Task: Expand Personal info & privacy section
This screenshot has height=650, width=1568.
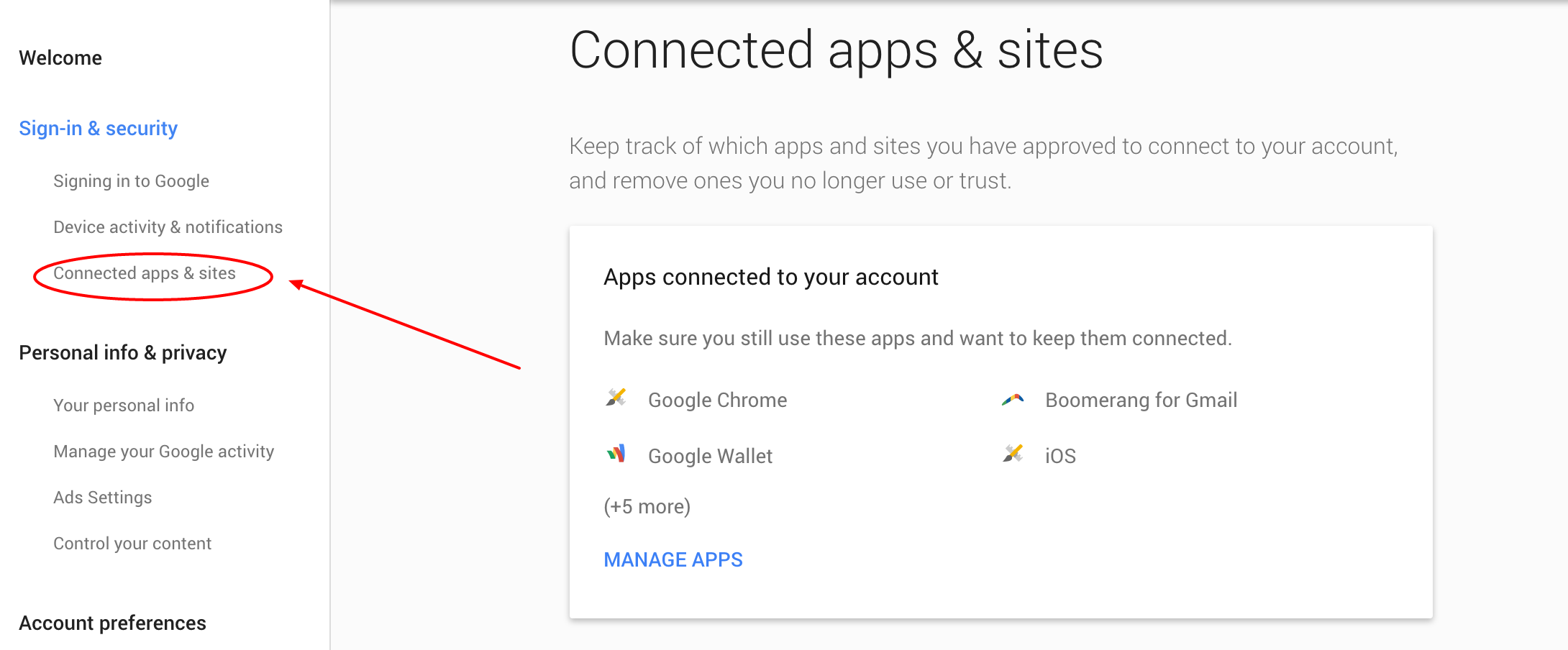Action: coord(122,352)
